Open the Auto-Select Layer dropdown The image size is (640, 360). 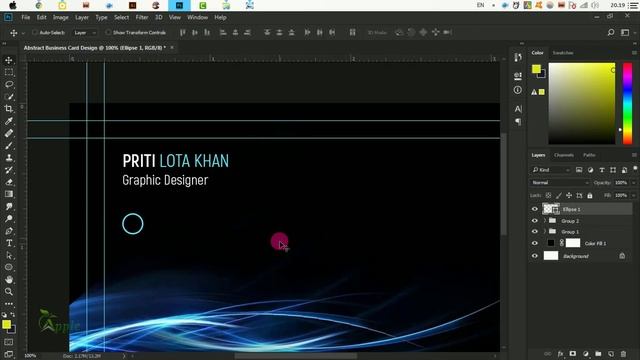click(x=85, y=33)
